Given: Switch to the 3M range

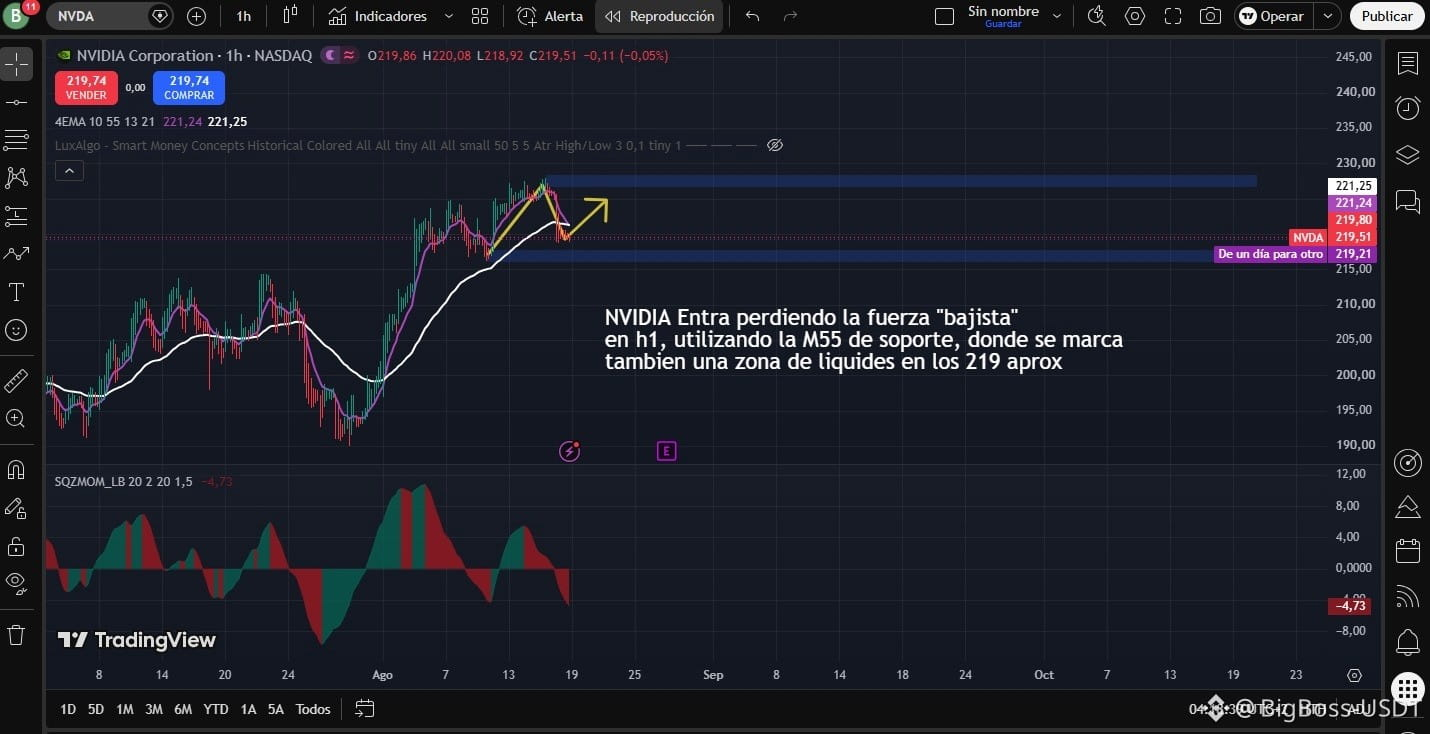Looking at the screenshot, I should (x=154, y=709).
